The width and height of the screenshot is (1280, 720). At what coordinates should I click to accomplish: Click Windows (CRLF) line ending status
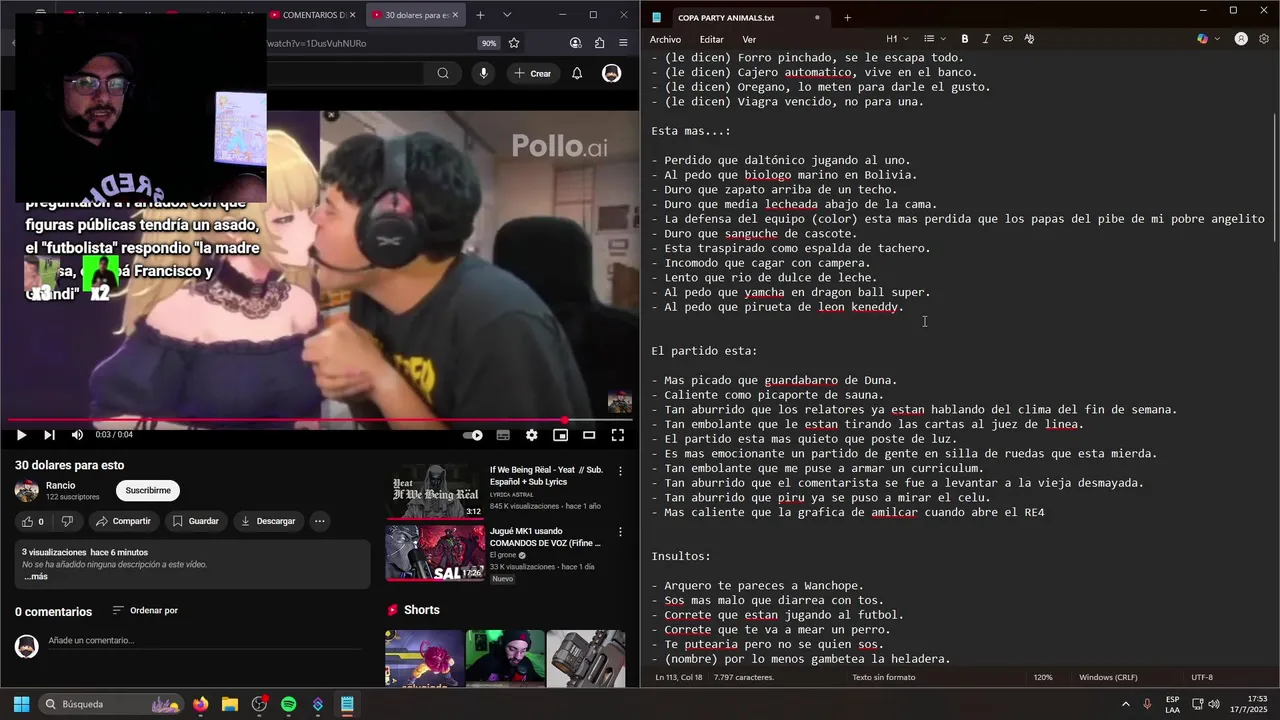[1108, 677]
